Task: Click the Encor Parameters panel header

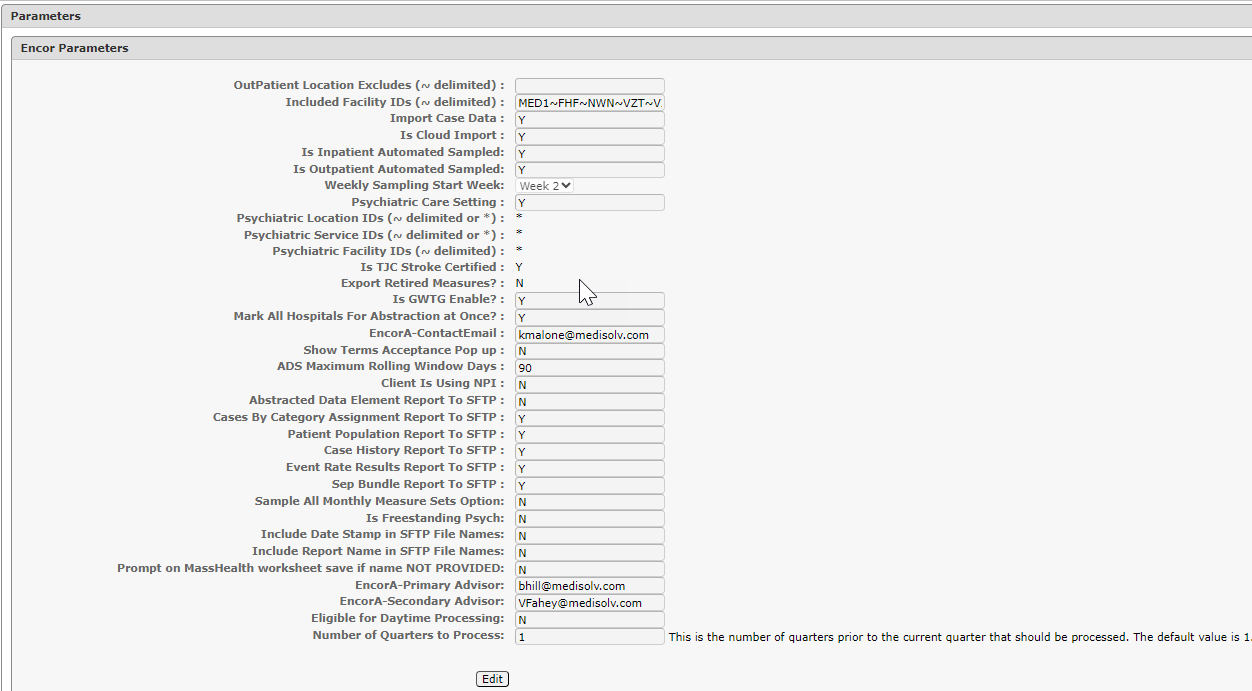Action: pyautogui.click(x=632, y=48)
